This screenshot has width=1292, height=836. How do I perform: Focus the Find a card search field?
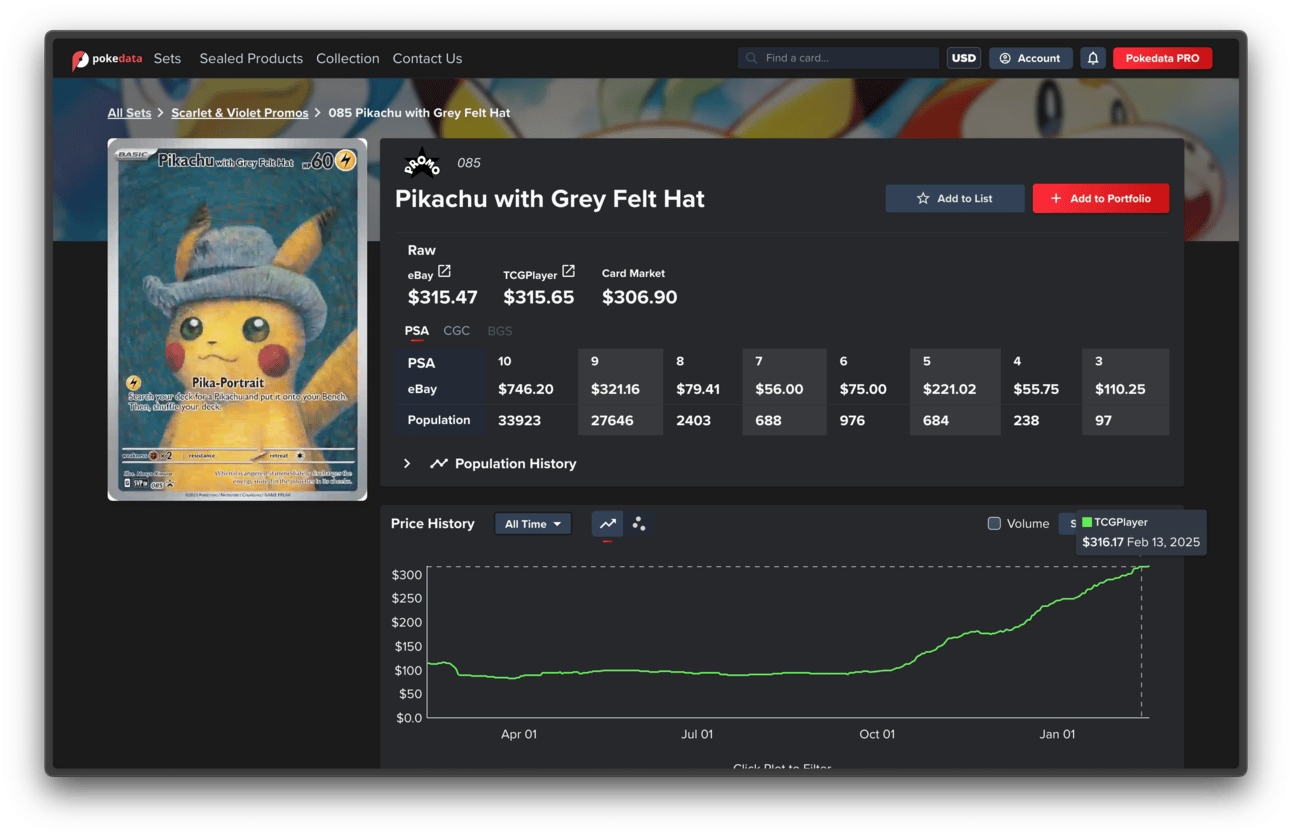(x=839, y=58)
